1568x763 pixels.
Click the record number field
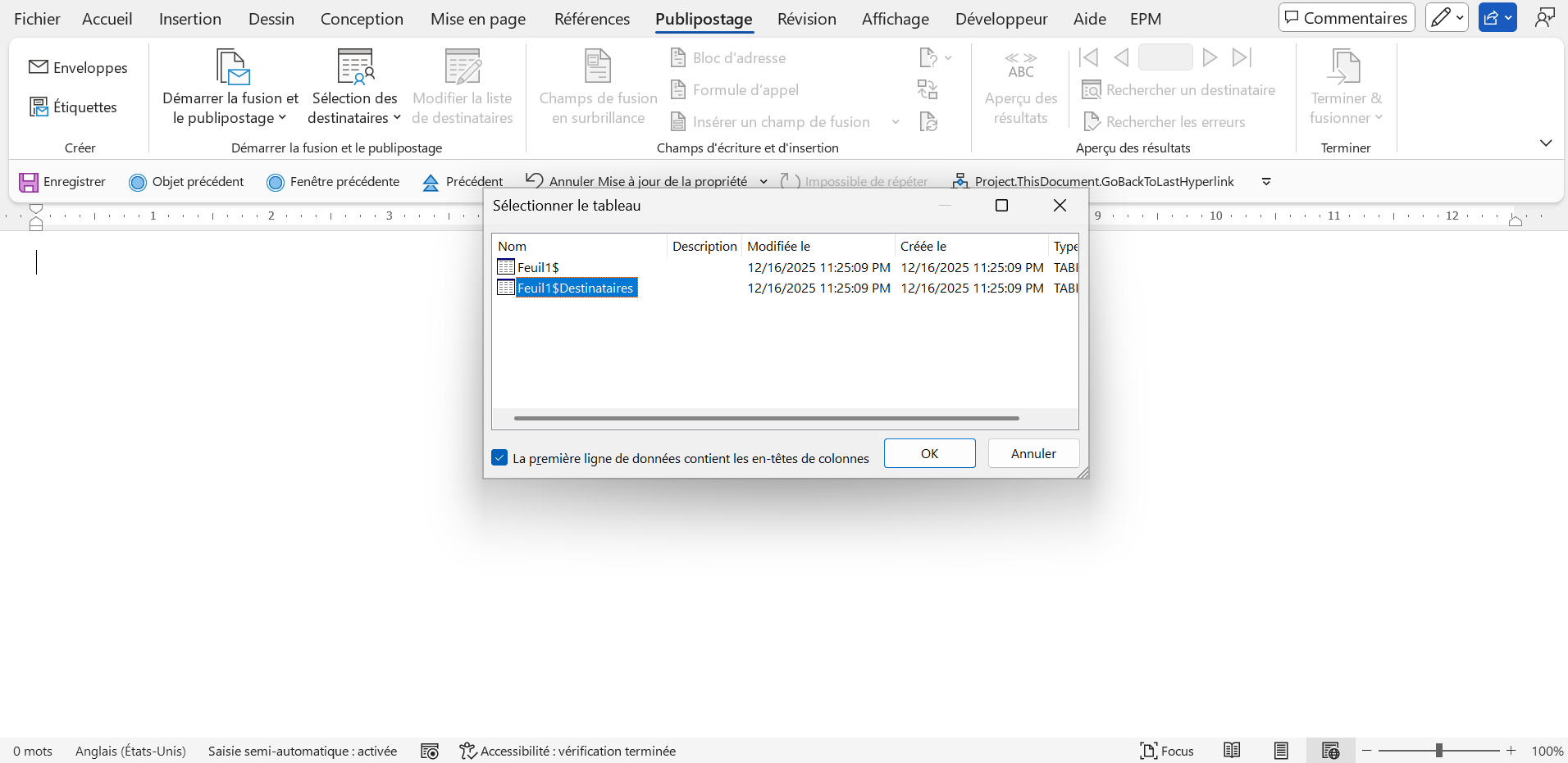(x=1165, y=57)
